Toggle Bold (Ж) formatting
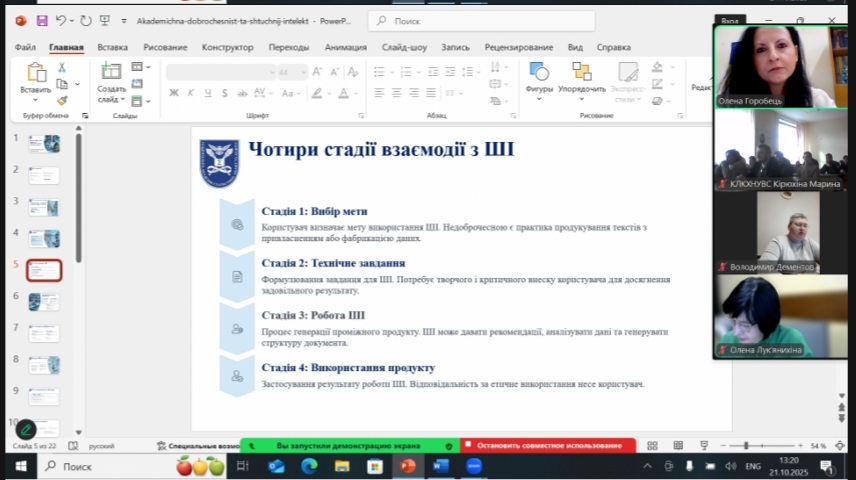 tap(174, 92)
